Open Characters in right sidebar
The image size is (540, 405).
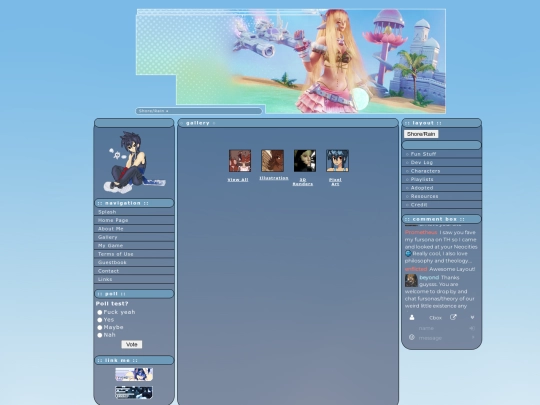442,171
